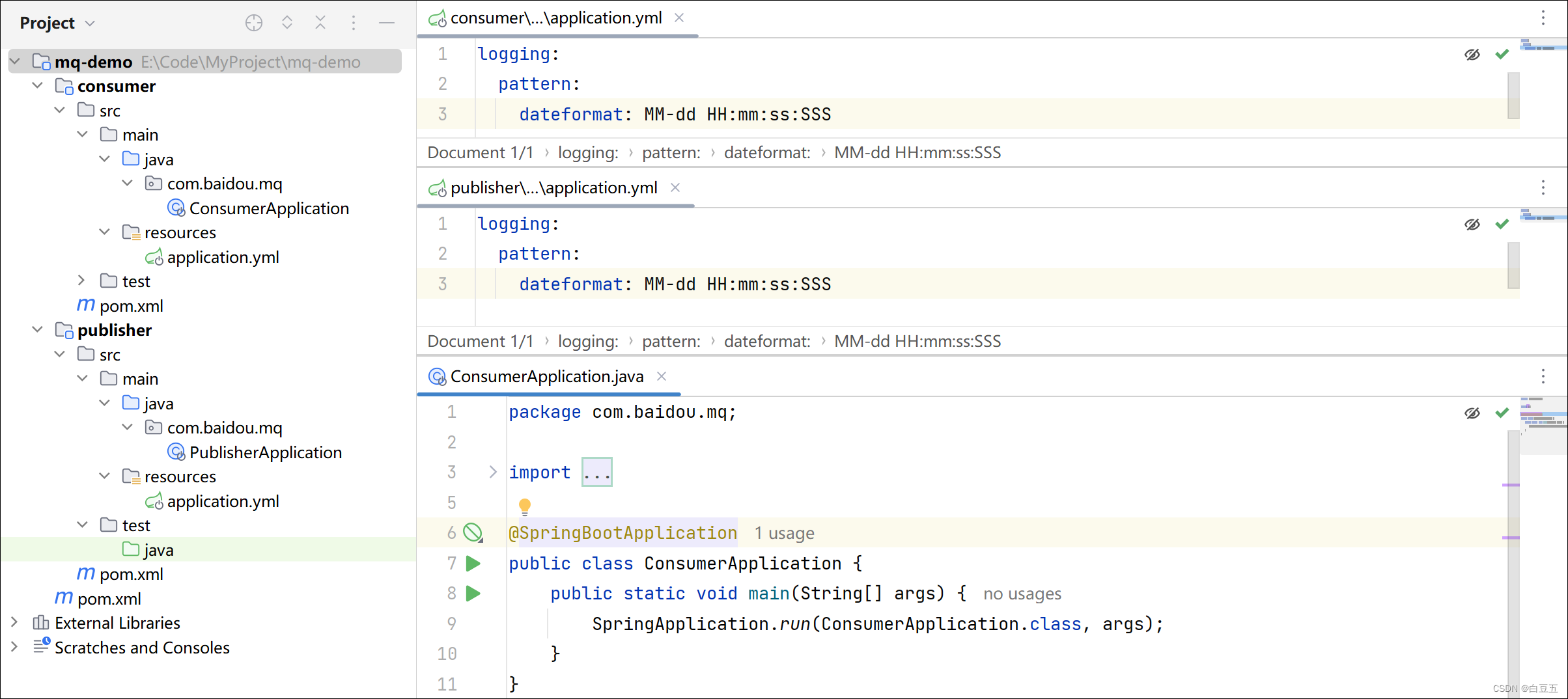The height and width of the screenshot is (699, 1568).
Task: Click the 'no usages' inlay hint
Action: [x=1022, y=594]
